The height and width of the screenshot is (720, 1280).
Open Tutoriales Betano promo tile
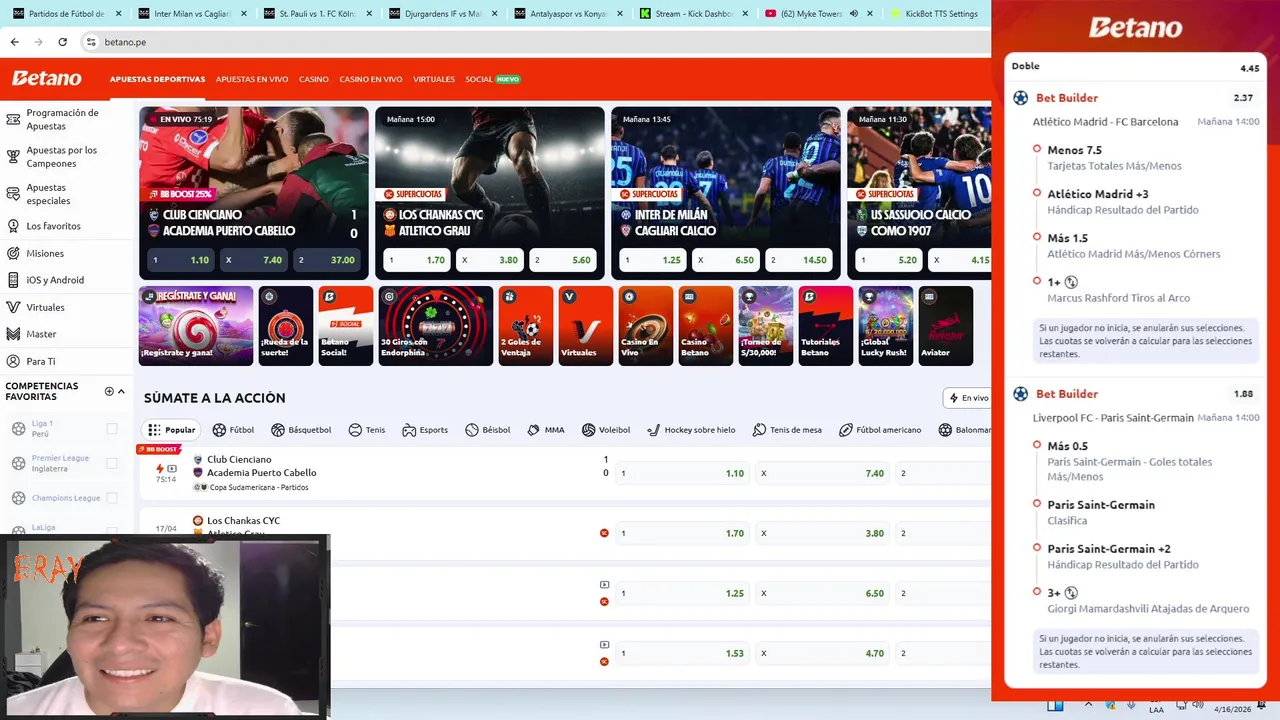tap(826, 326)
